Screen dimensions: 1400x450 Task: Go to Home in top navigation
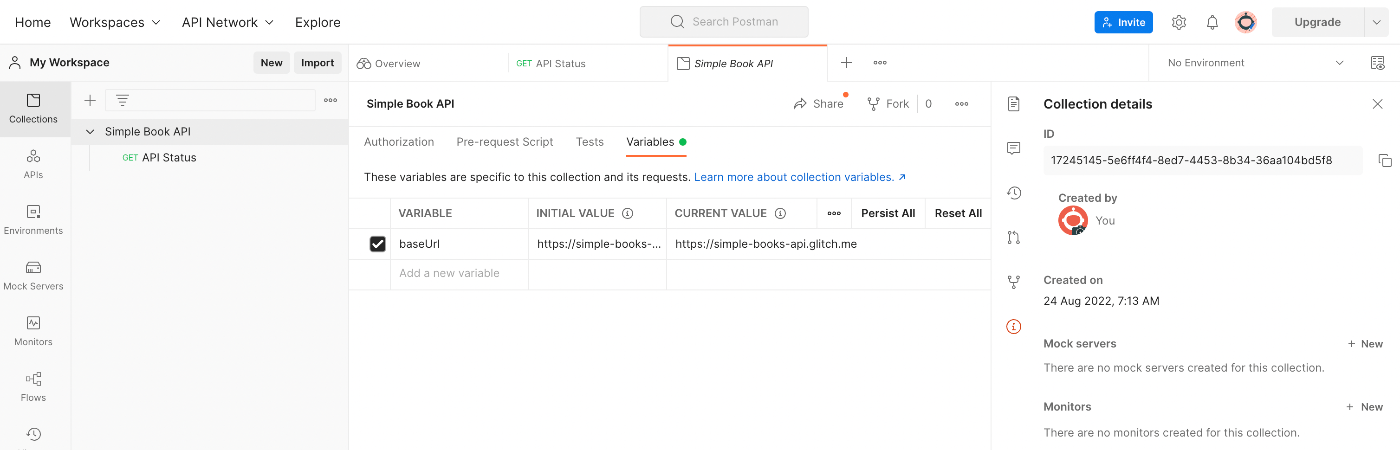point(33,22)
